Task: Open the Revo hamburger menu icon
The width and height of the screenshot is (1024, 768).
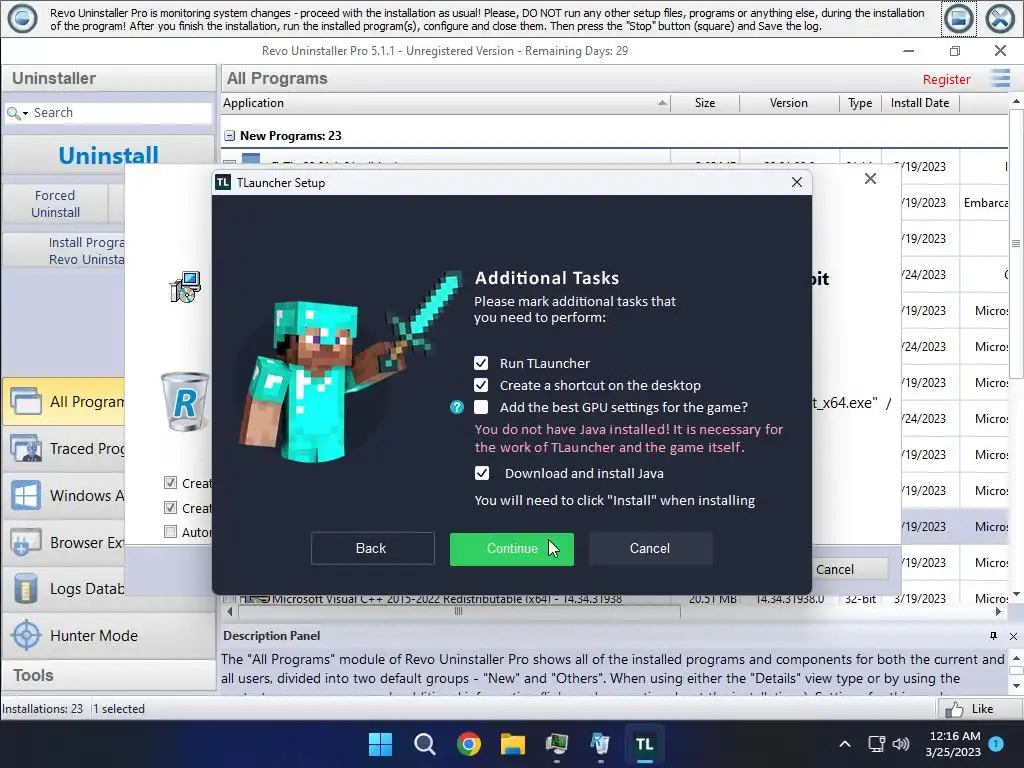Action: coord(1000,79)
